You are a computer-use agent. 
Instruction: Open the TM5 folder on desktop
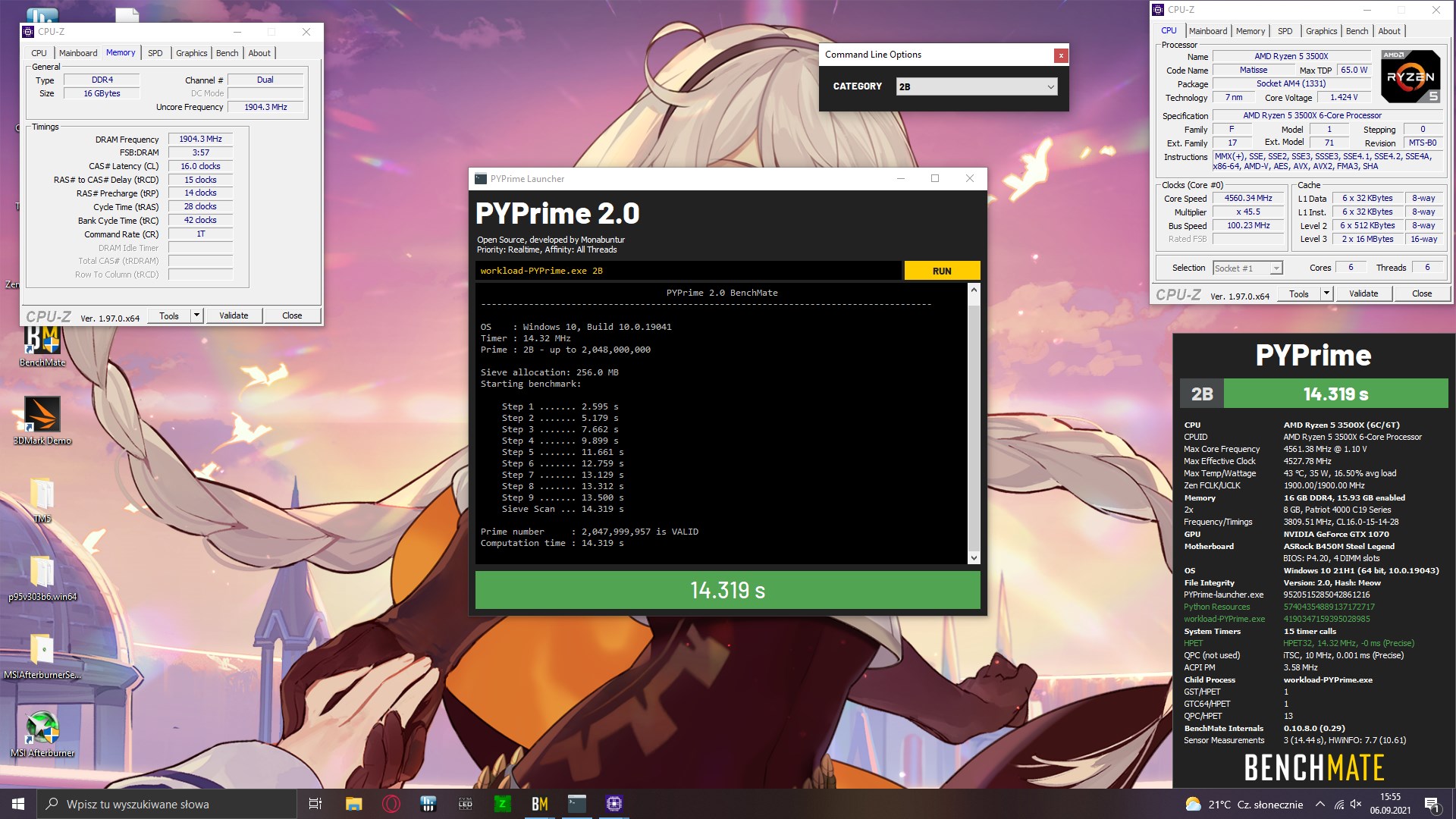42,500
